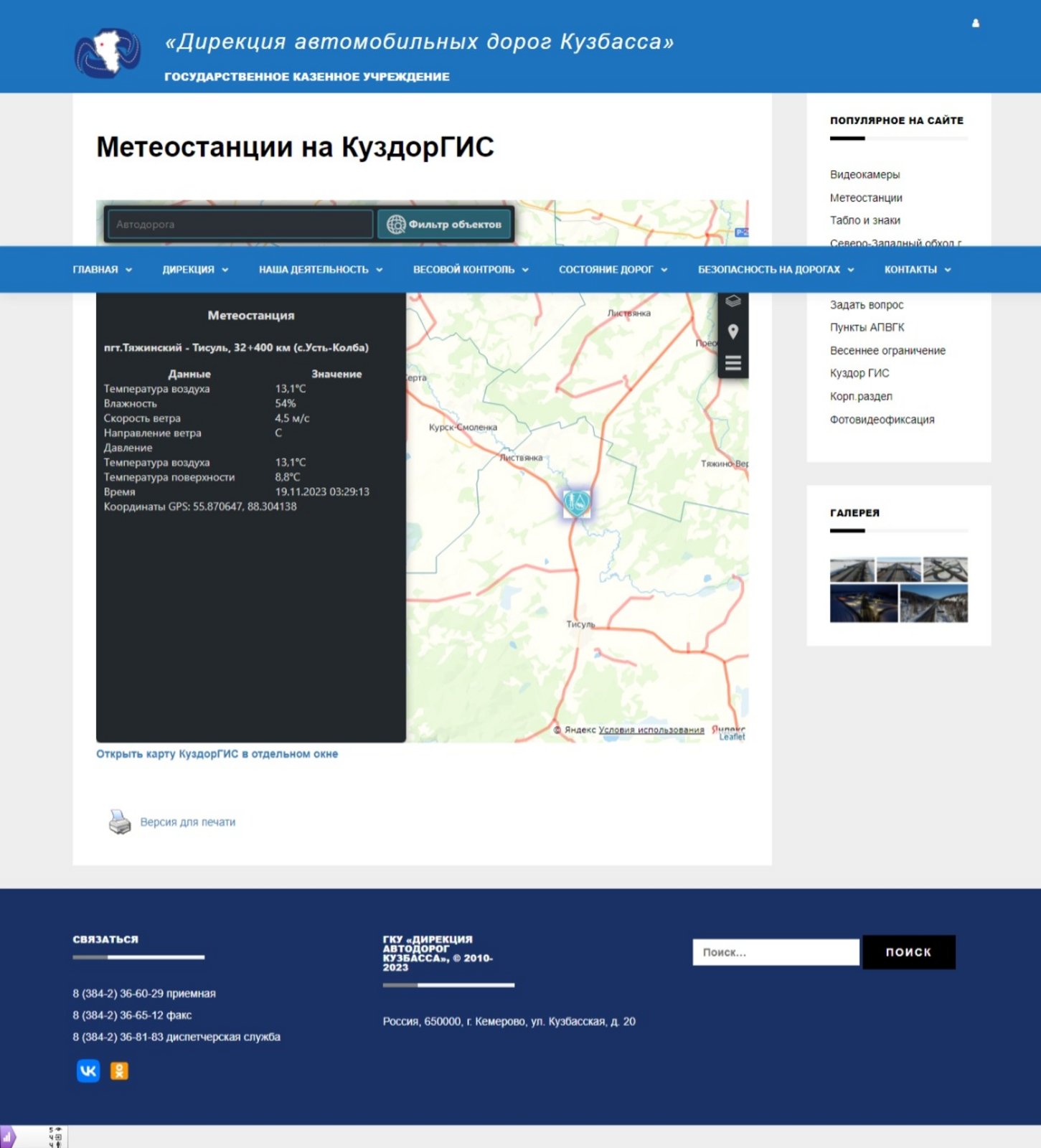Click the Скорость ветра row
The width and height of the screenshot is (1041, 1148).
(x=207, y=418)
